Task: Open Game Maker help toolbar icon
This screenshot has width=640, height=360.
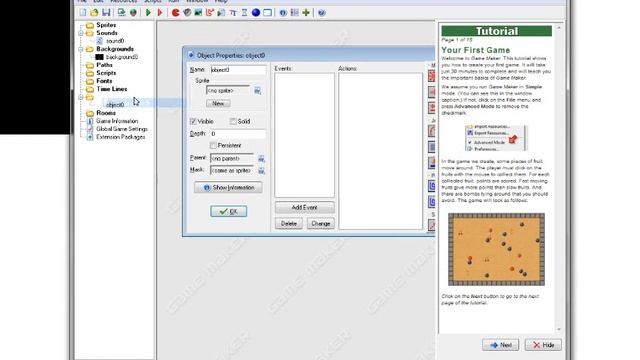Action: pyautogui.click(x=322, y=13)
